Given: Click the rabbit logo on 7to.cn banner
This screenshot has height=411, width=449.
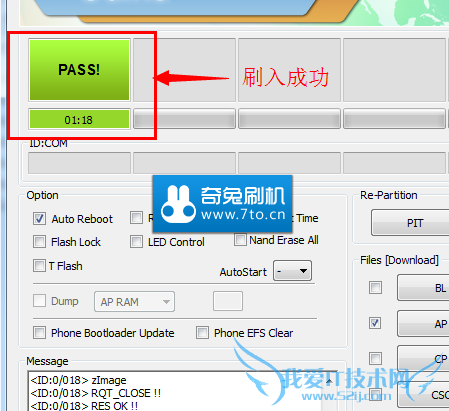Looking at the screenshot, I should coord(178,204).
